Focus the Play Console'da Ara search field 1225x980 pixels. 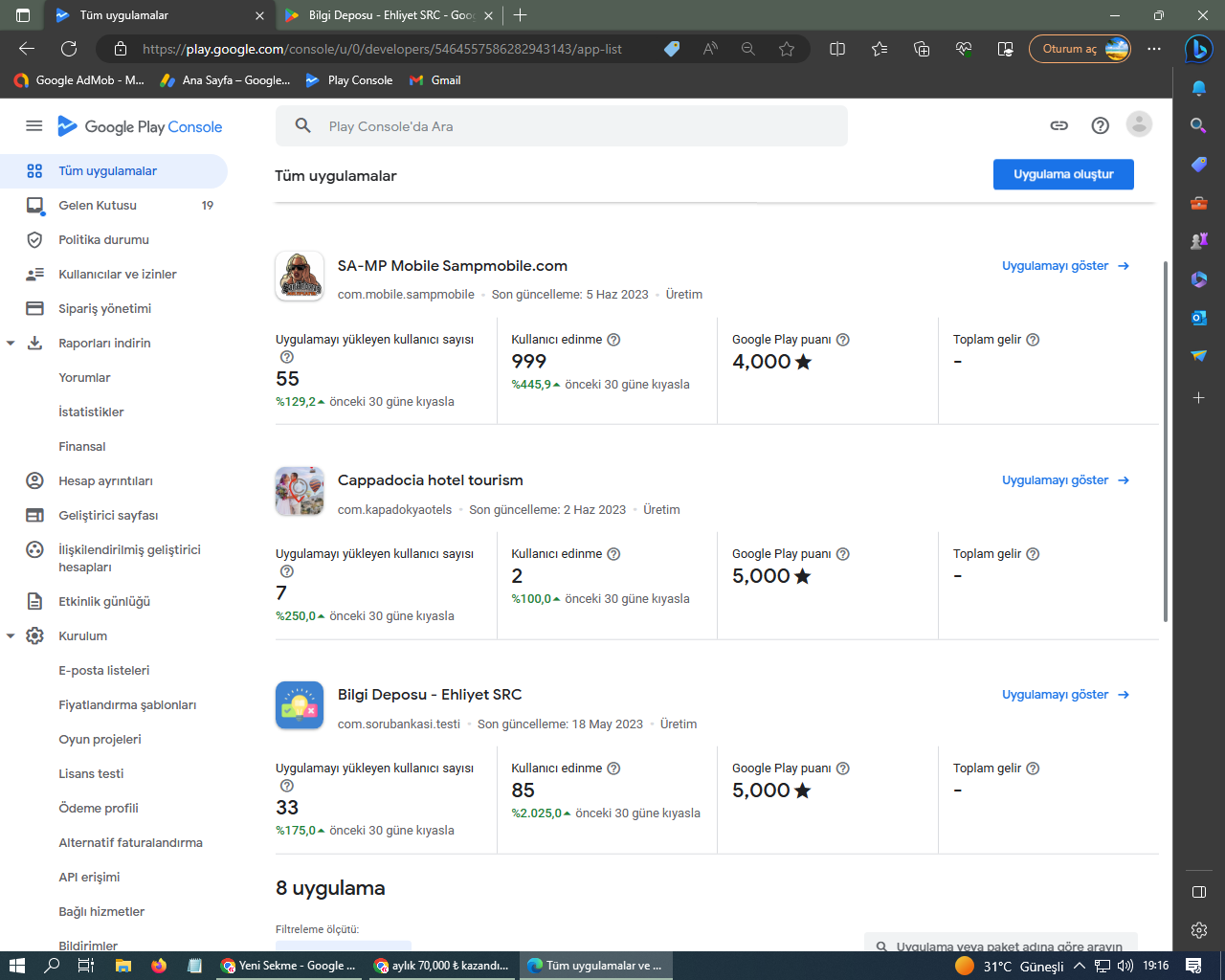click(x=562, y=126)
